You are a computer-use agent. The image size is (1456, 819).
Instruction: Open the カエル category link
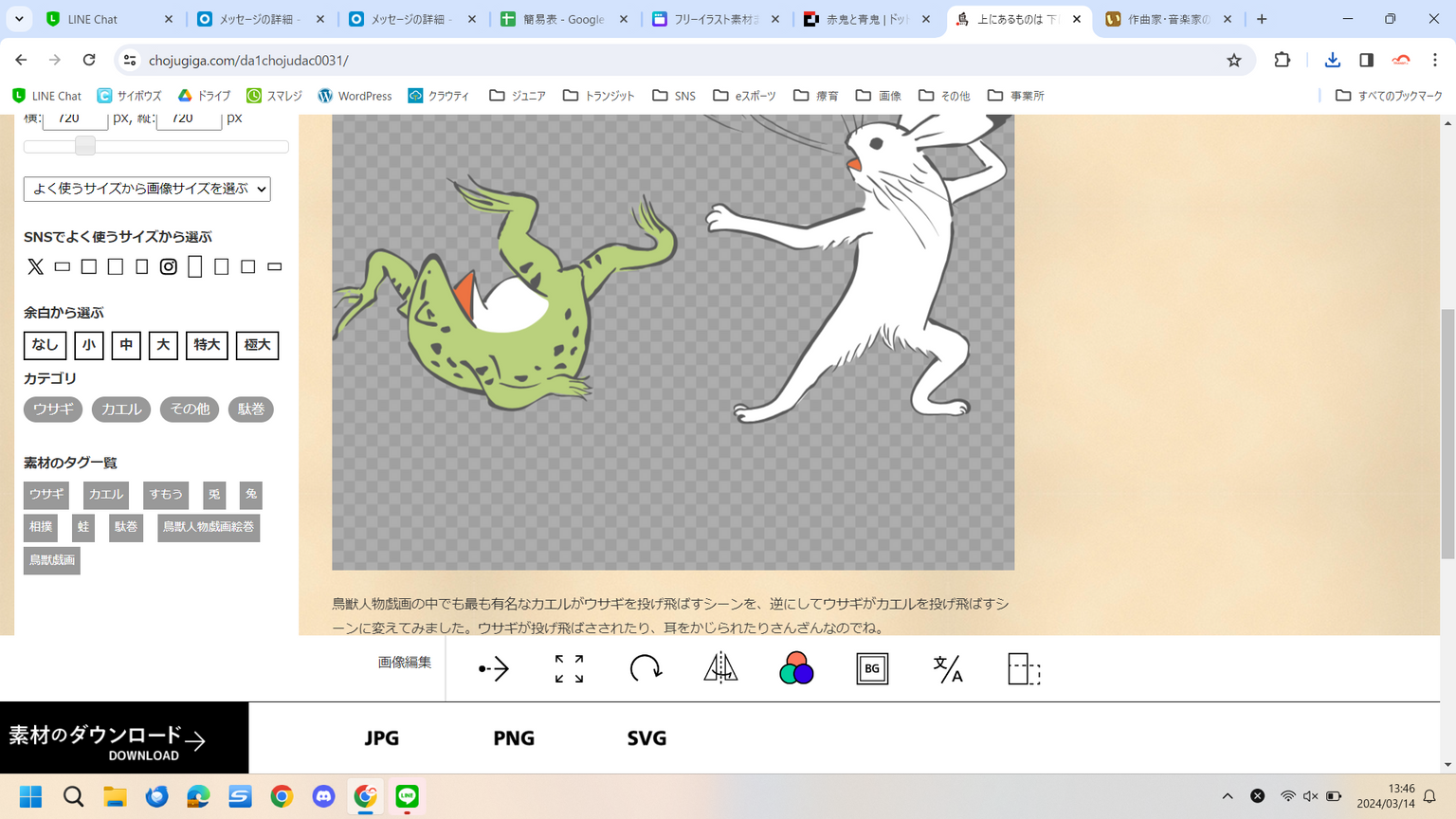pos(121,409)
